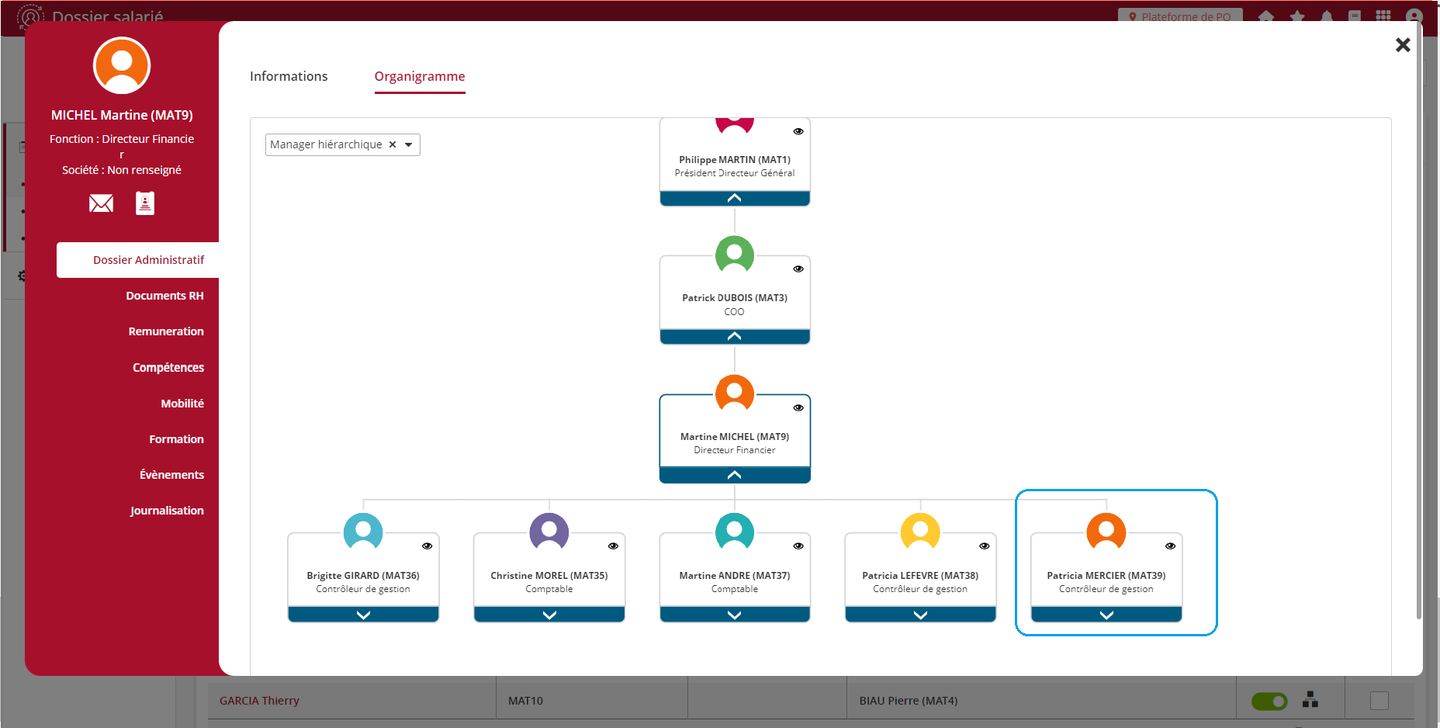The width and height of the screenshot is (1440, 728).
Task: Click Patrick DUBOIS's green avatar in the chart
Action: (734, 256)
